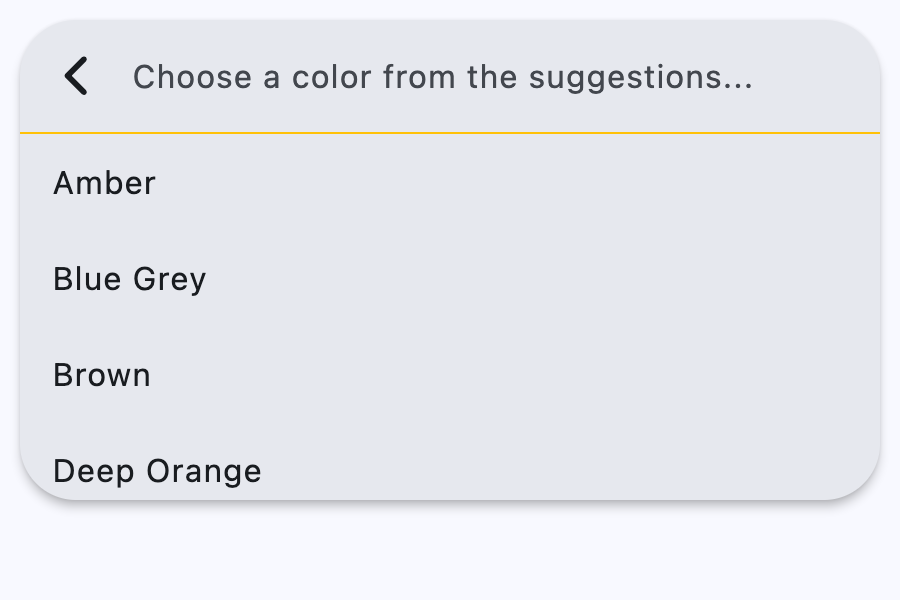900x600 pixels.
Task: Choose the Blue Grey option
Action: [x=130, y=279]
